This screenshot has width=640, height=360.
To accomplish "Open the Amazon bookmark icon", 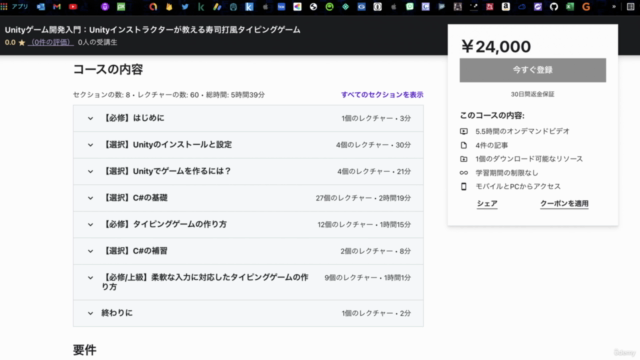I will tap(506, 7).
